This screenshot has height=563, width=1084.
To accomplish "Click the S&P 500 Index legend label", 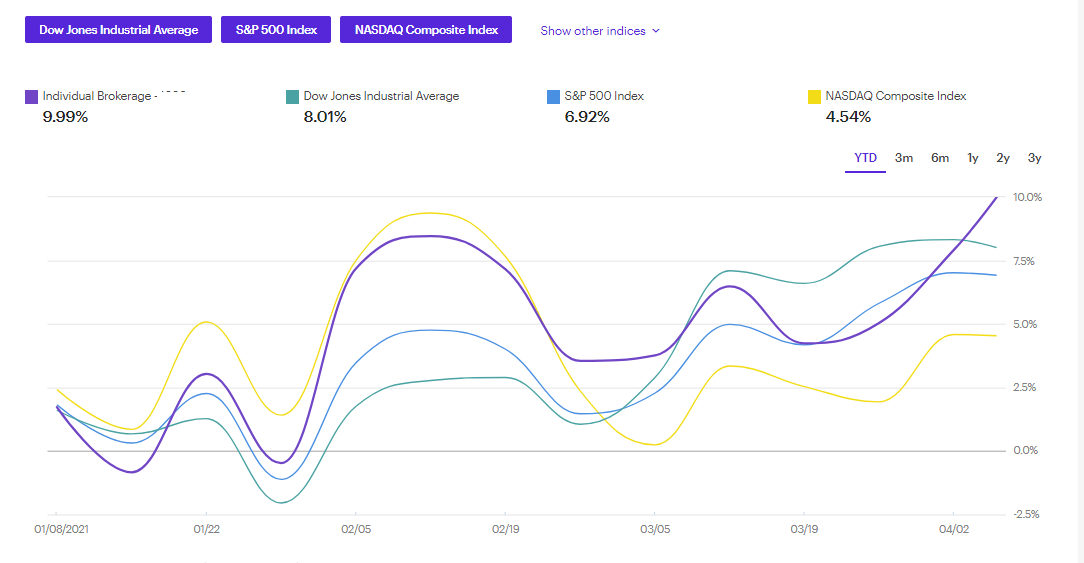I will click(x=604, y=96).
